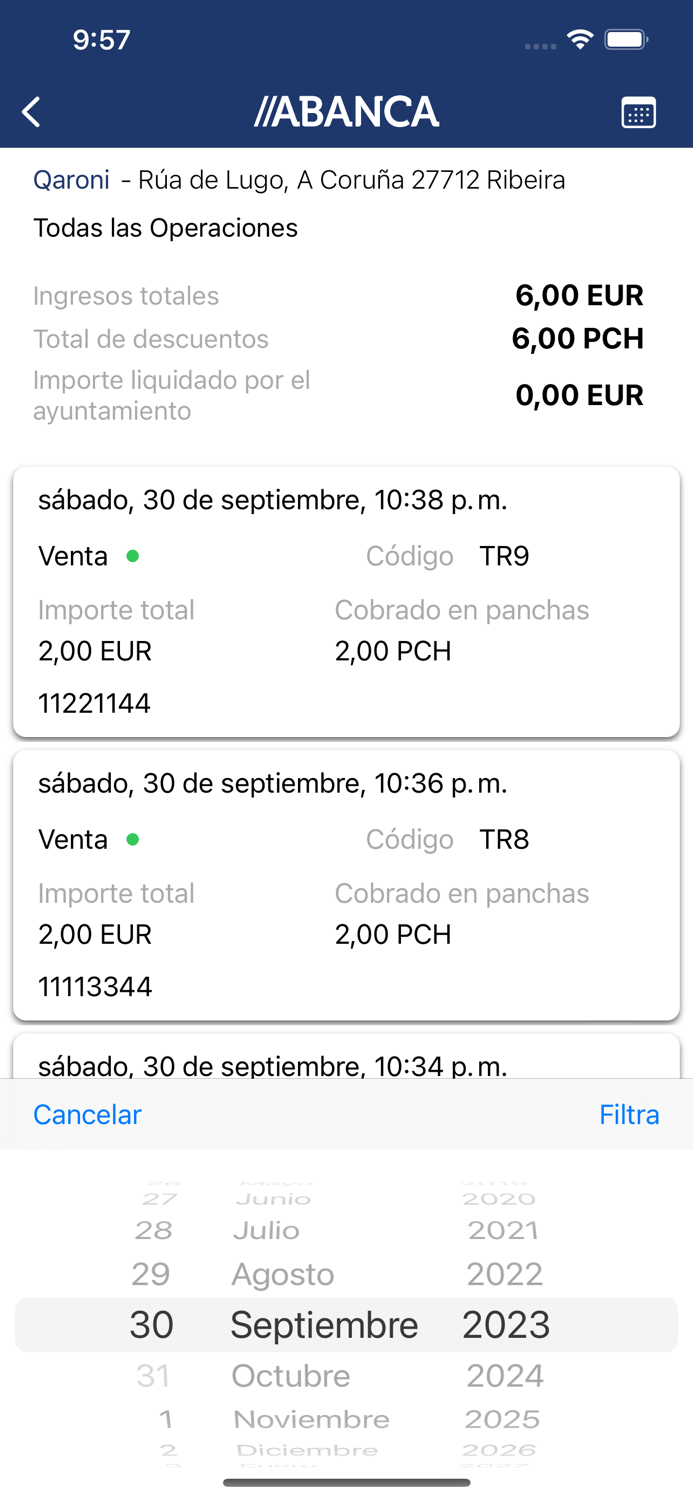Tap the home indicator bar at bottom
The height and width of the screenshot is (1500, 693).
pos(346,1482)
